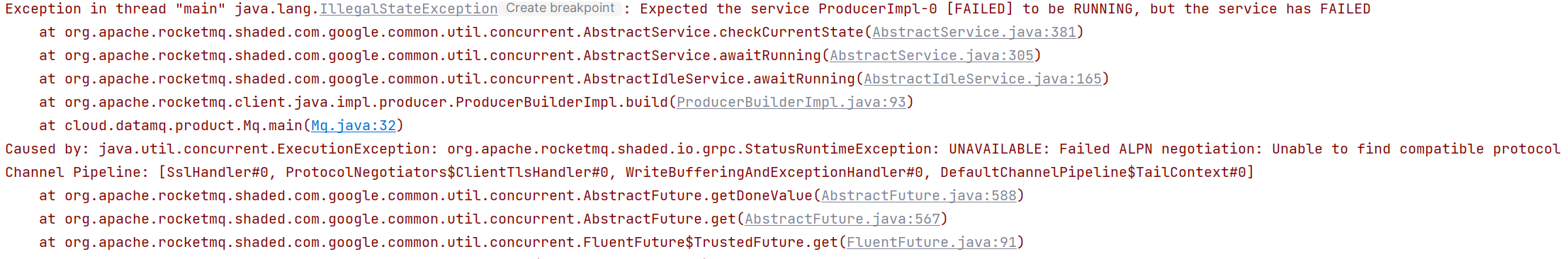Open ProducerBuilderImpl.java:93 link
This screenshot has height=259, width=1568.
pos(791,103)
